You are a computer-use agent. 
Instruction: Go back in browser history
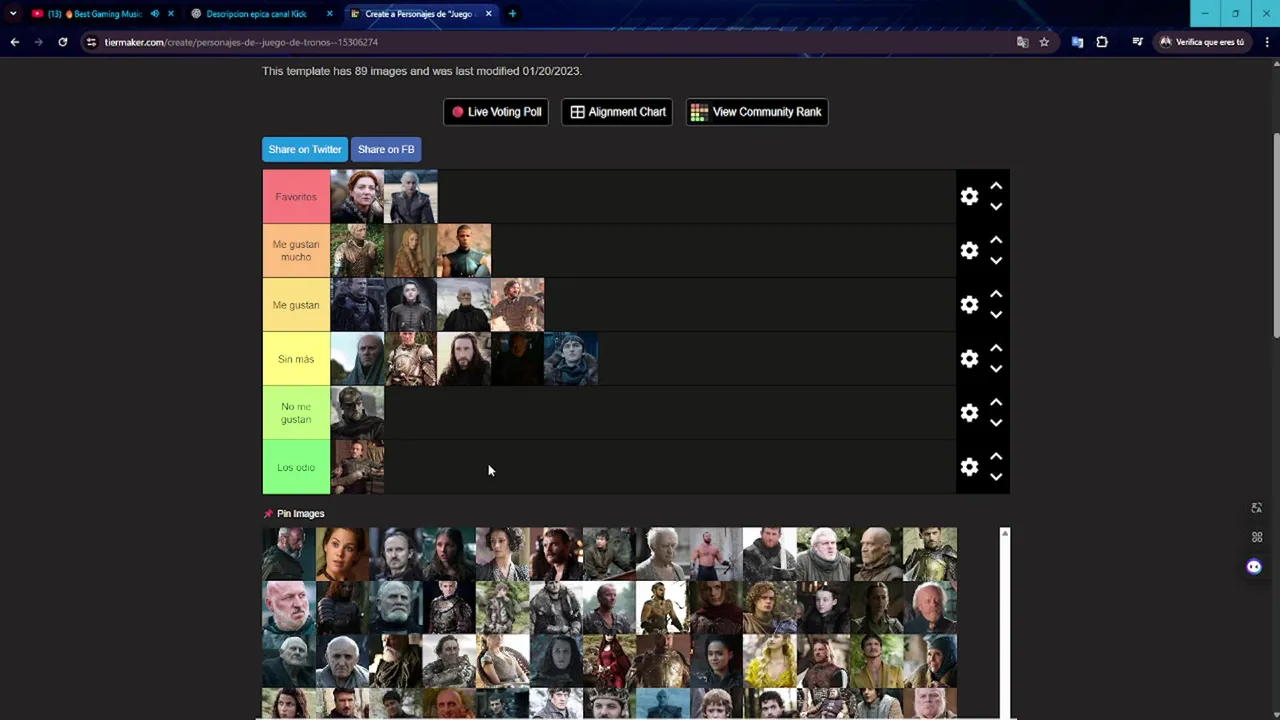point(14,42)
